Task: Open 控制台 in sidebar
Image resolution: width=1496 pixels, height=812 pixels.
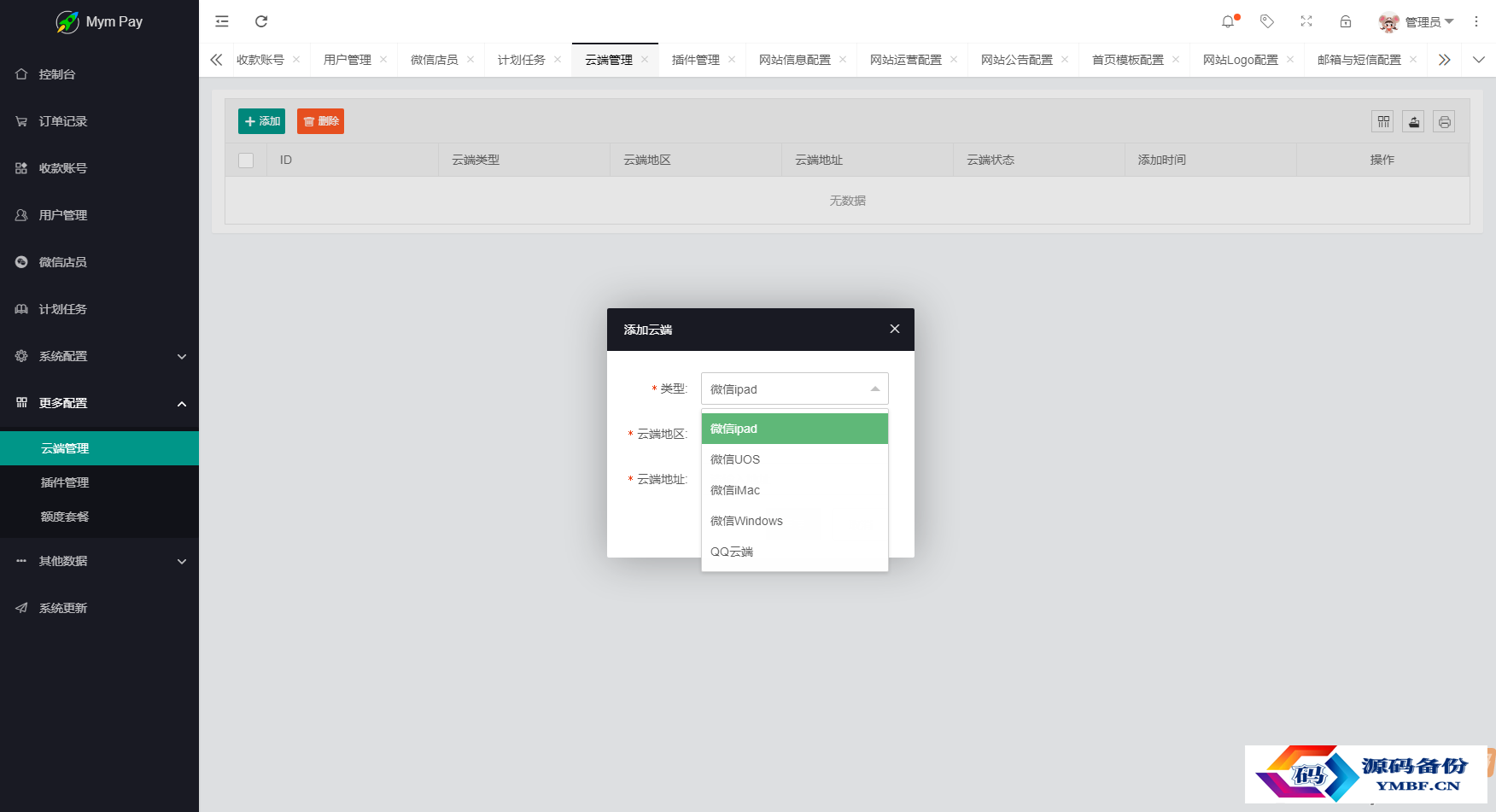Action: [99, 74]
